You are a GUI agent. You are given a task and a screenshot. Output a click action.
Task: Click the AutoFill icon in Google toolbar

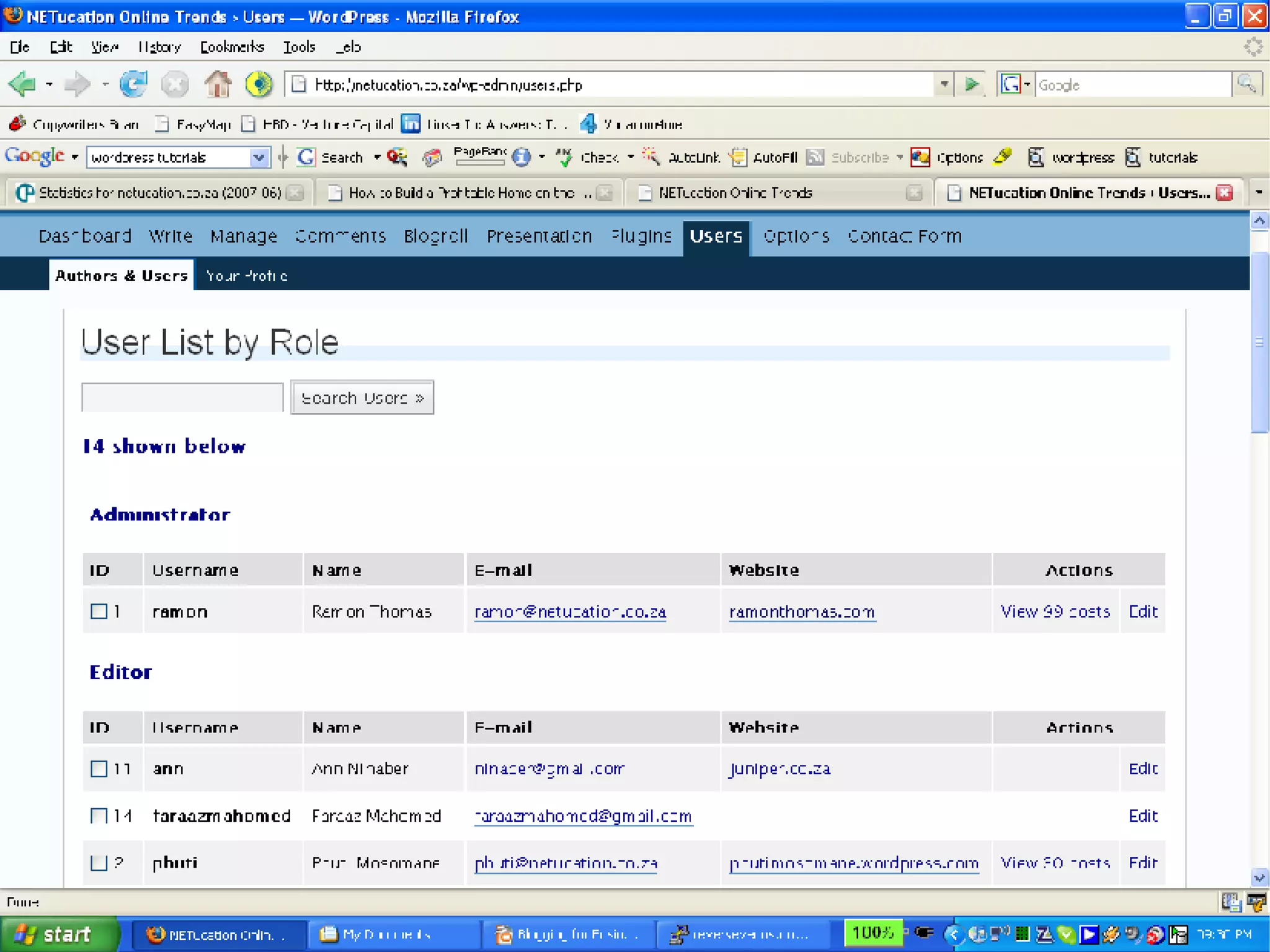pyautogui.click(x=739, y=158)
